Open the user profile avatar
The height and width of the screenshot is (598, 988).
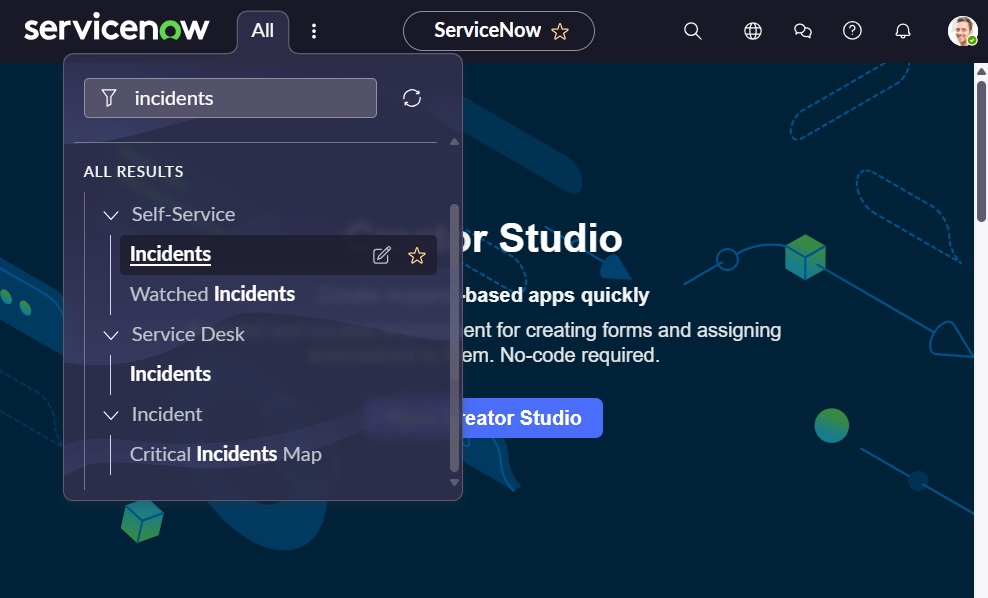(x=962, y=31)
